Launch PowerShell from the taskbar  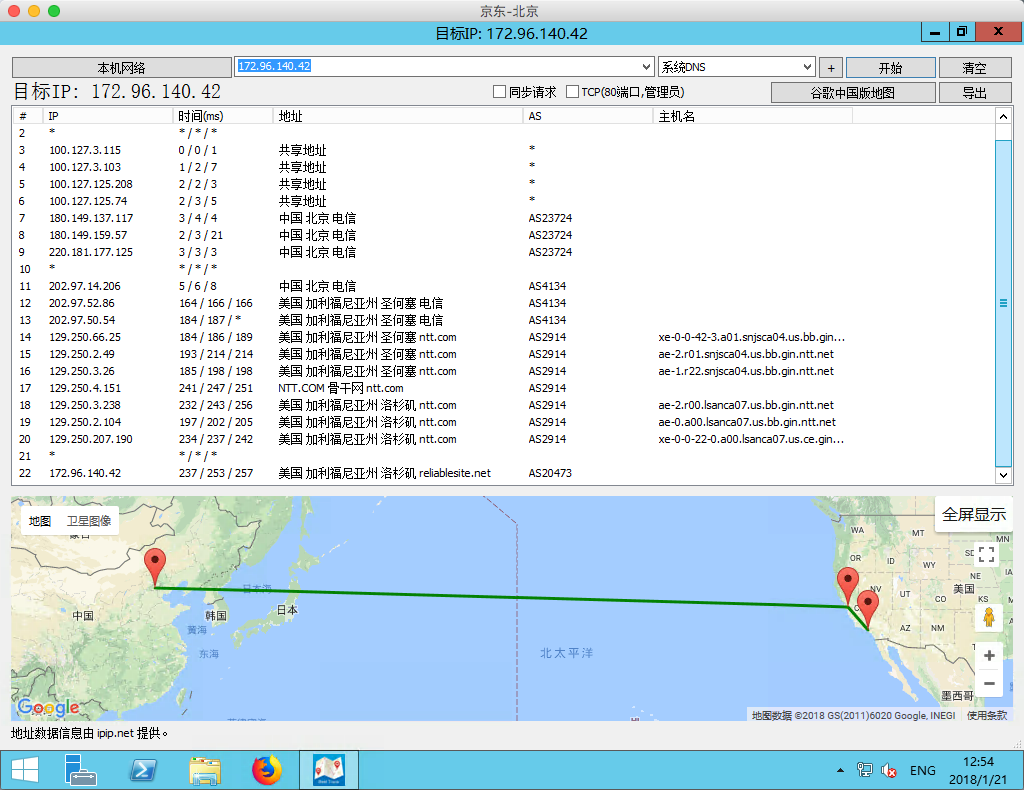(x=143, y=770)
